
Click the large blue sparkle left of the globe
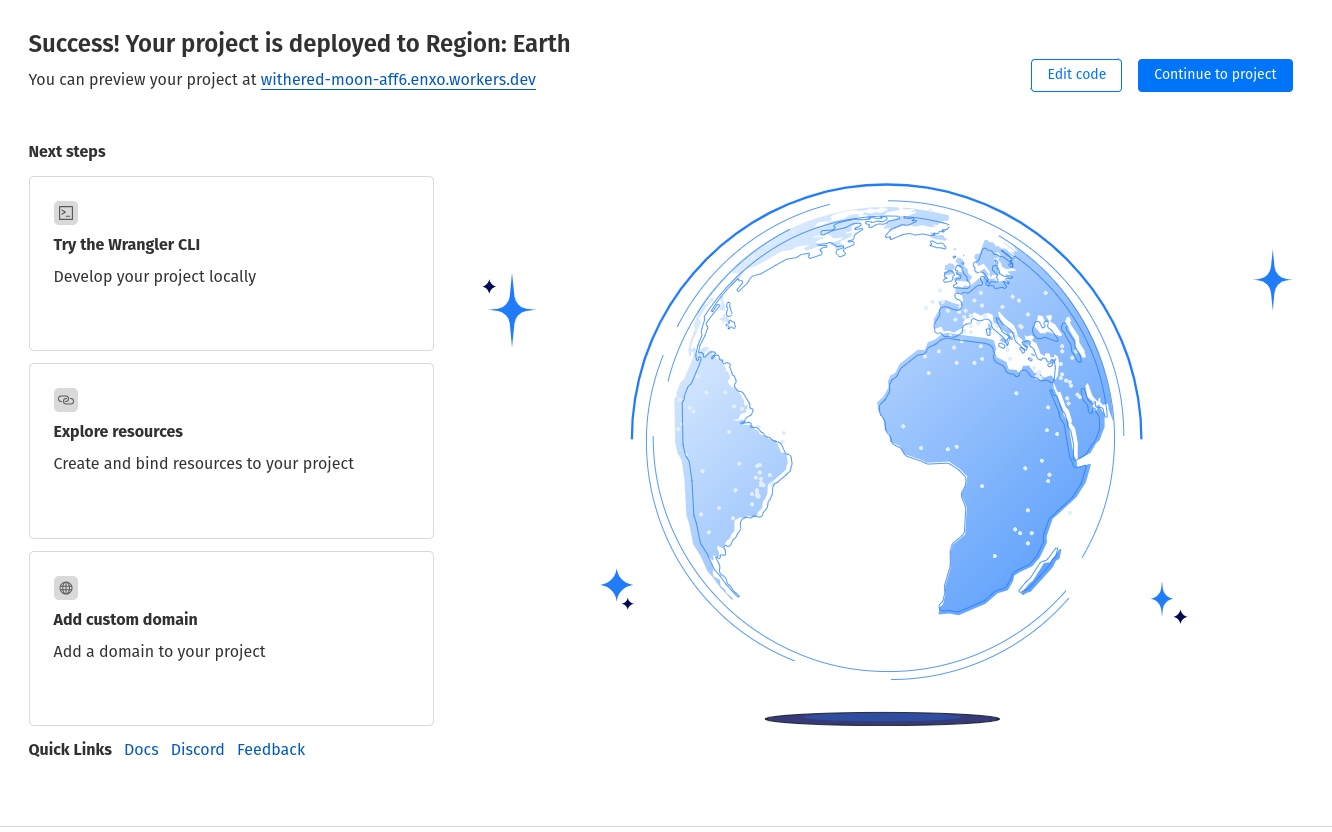pos(512,310)
